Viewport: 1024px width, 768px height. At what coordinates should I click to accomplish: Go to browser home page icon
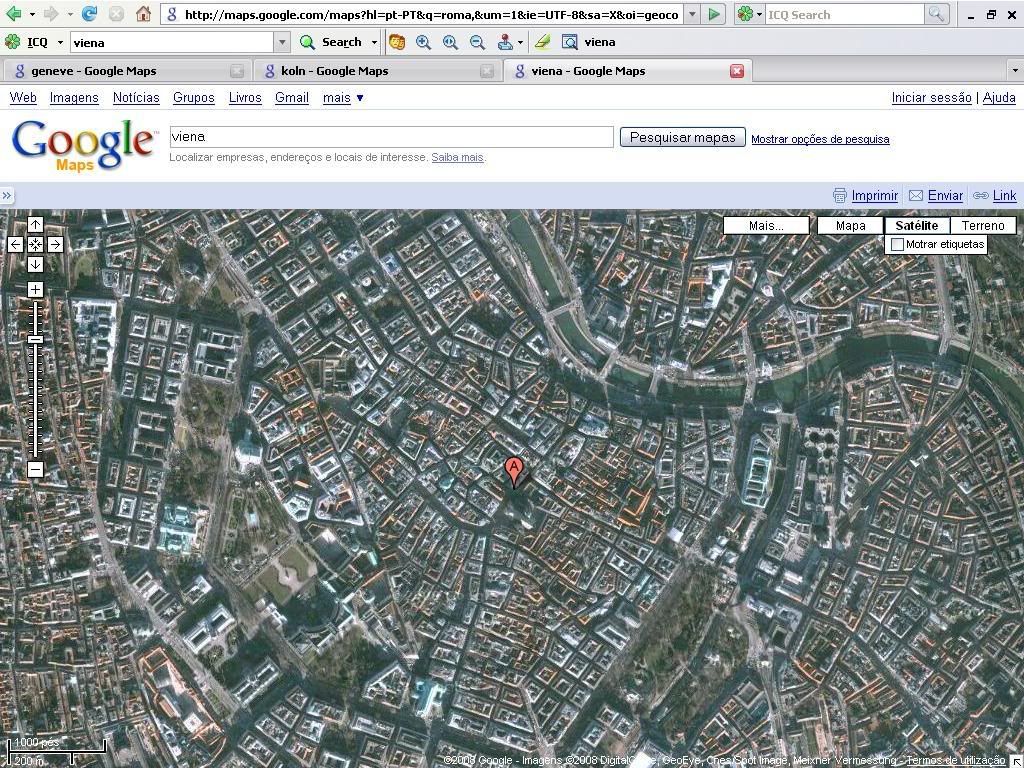click(x=143, y=14)
